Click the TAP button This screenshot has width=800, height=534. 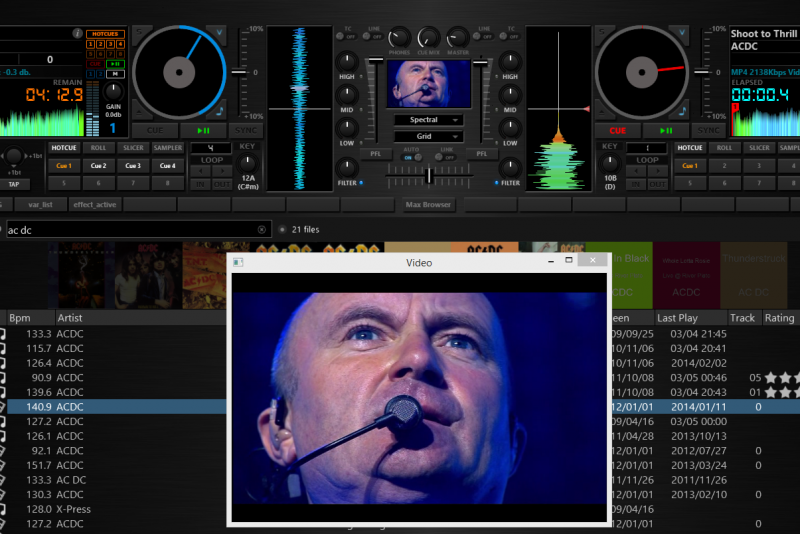pos(14,184)
